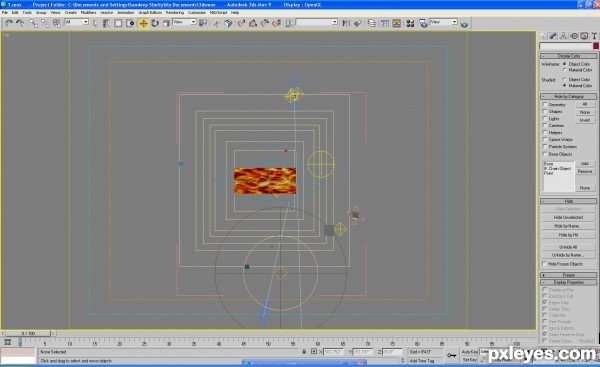The width and height of the screenshot is (600, 367).
Task: Toggle the Angle Snap icon
Action: click(x=253, y=23)
